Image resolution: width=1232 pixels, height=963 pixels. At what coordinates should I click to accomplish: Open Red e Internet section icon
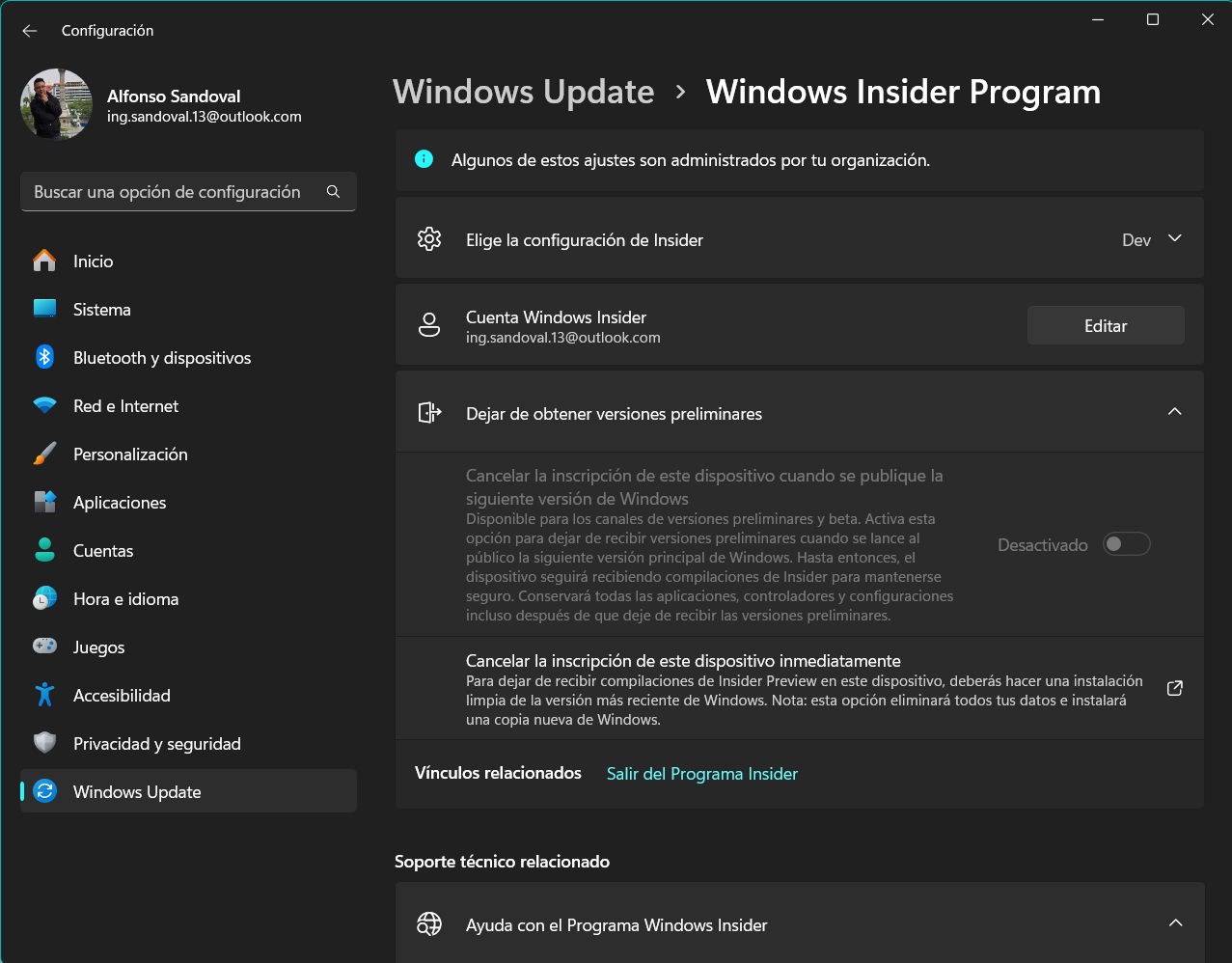[x=46, y=405]
